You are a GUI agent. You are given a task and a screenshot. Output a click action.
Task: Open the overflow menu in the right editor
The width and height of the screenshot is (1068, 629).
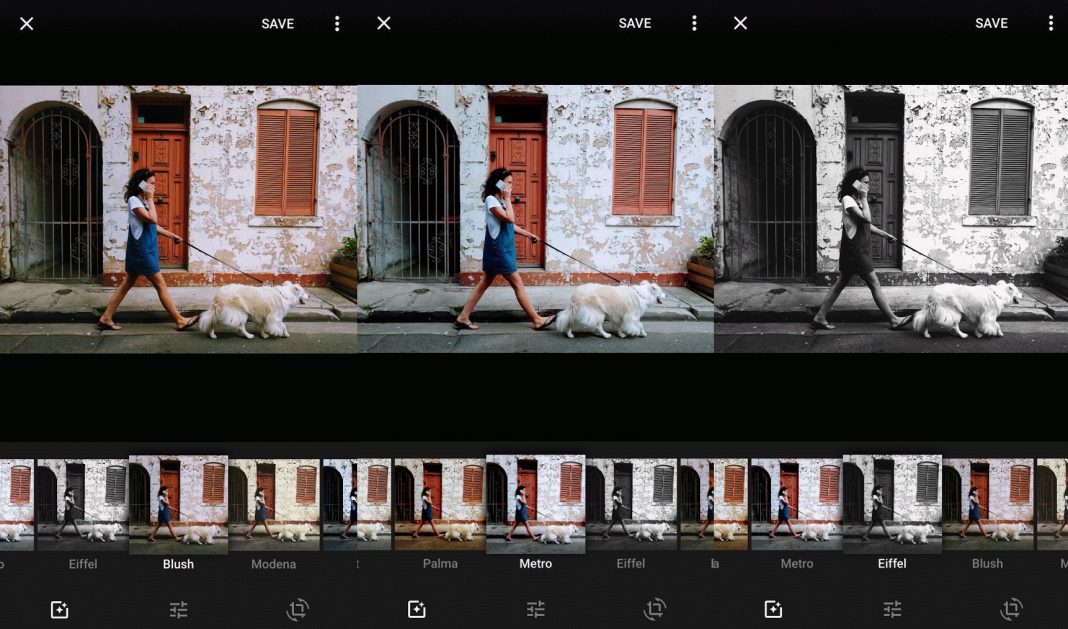tap(1051, 23)
